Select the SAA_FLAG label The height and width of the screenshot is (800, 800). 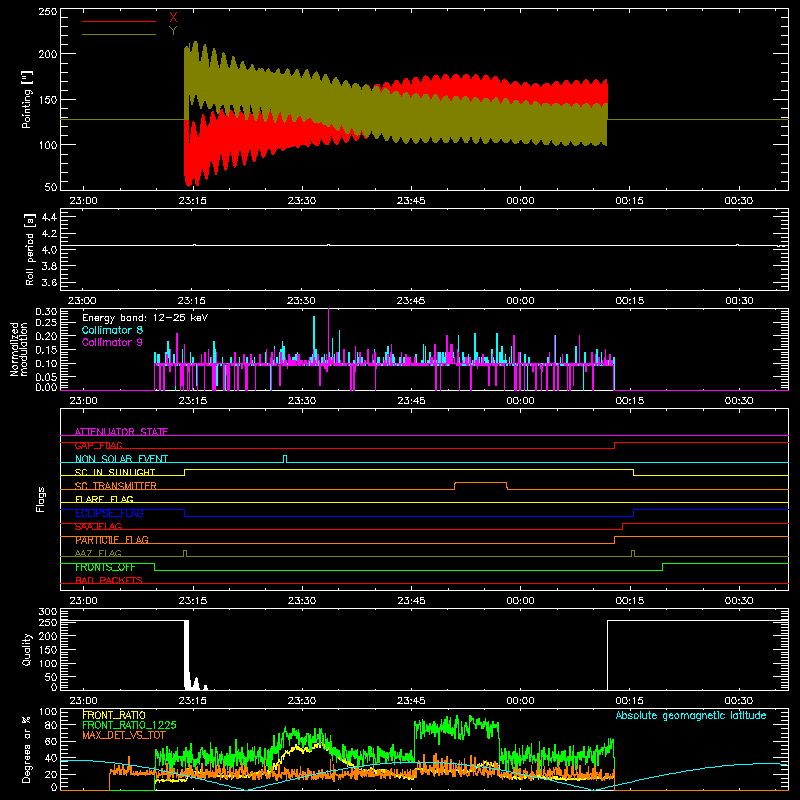(98, 526)
